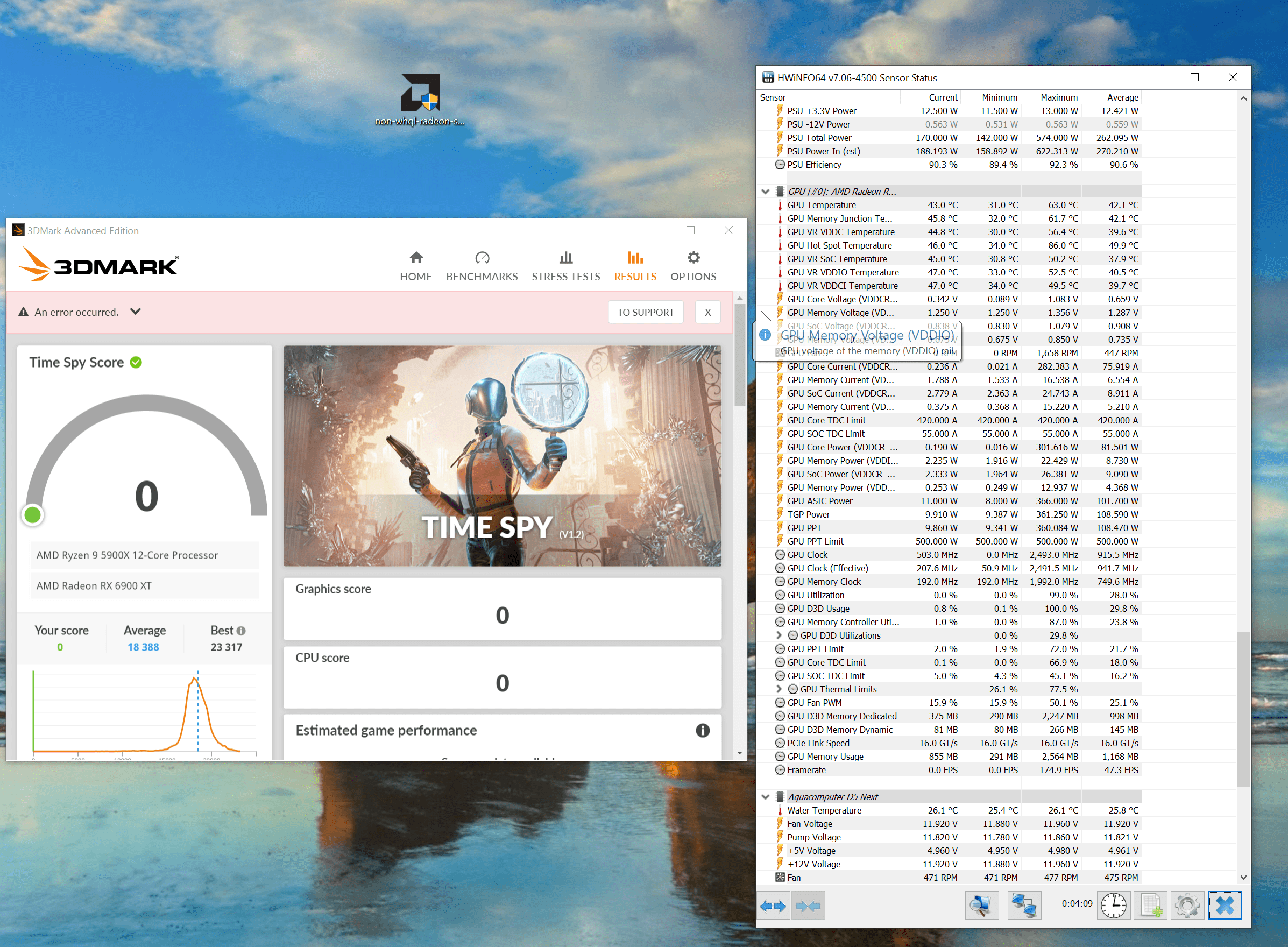
Task: Open the OPTIONS tab label
Action: coord(693,277)
